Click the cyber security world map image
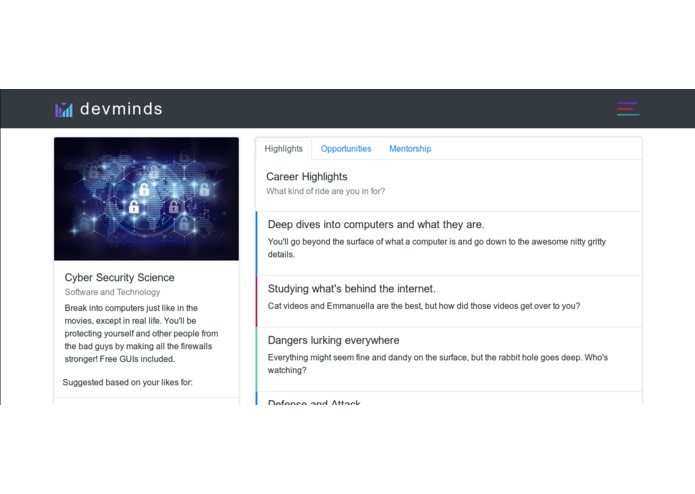The height and width of the screenshot is (494, 695). (146, 198)
